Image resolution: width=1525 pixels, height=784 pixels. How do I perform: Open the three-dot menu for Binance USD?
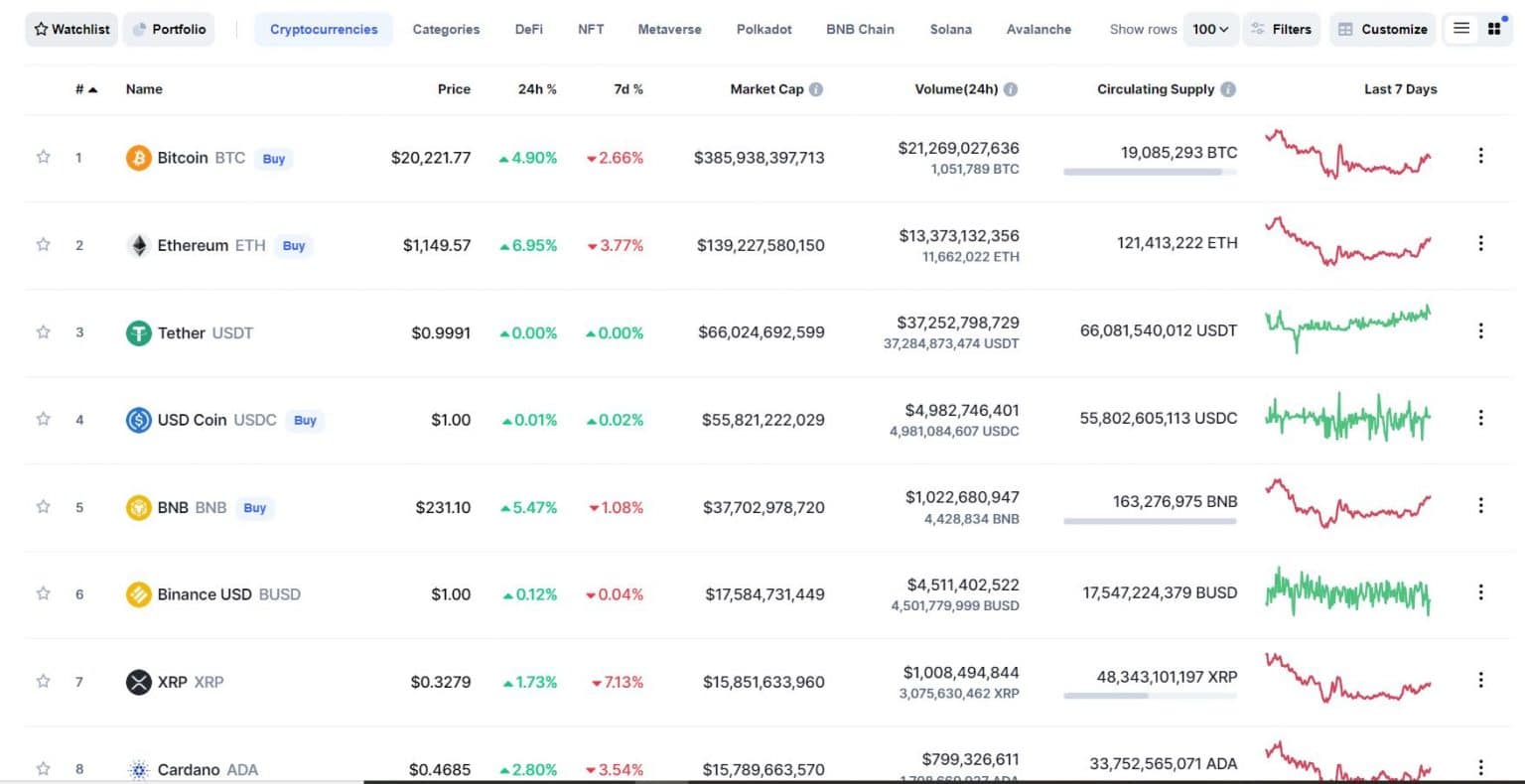1480,592
